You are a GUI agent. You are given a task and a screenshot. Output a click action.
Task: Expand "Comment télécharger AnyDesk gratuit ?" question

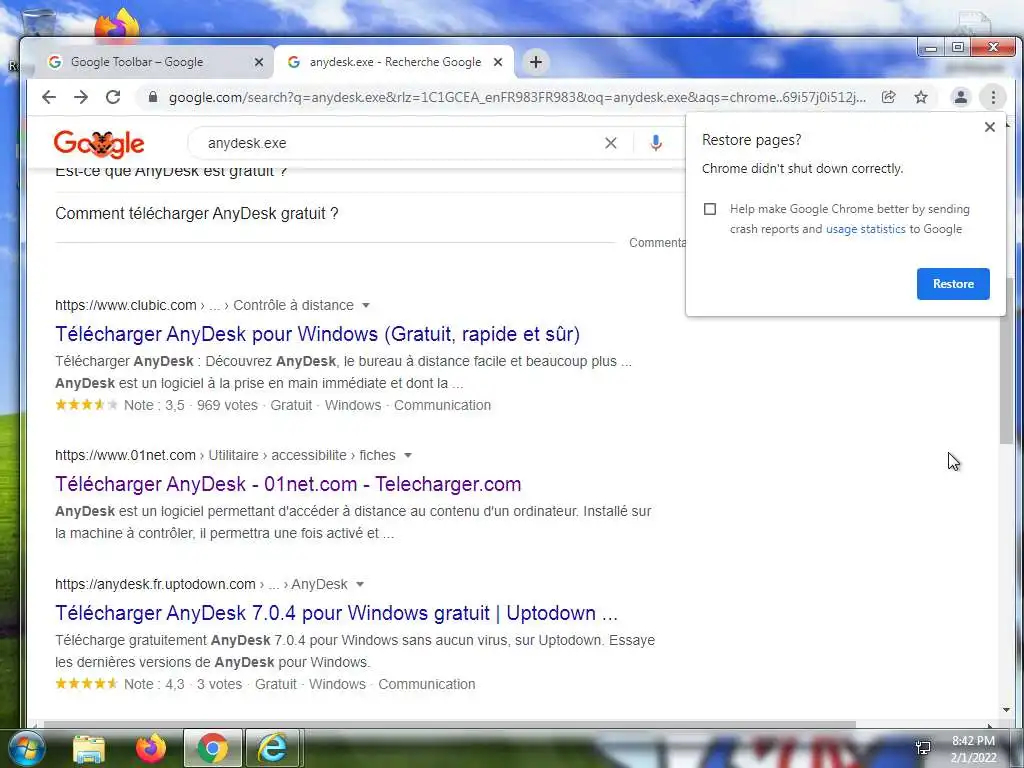197,214
